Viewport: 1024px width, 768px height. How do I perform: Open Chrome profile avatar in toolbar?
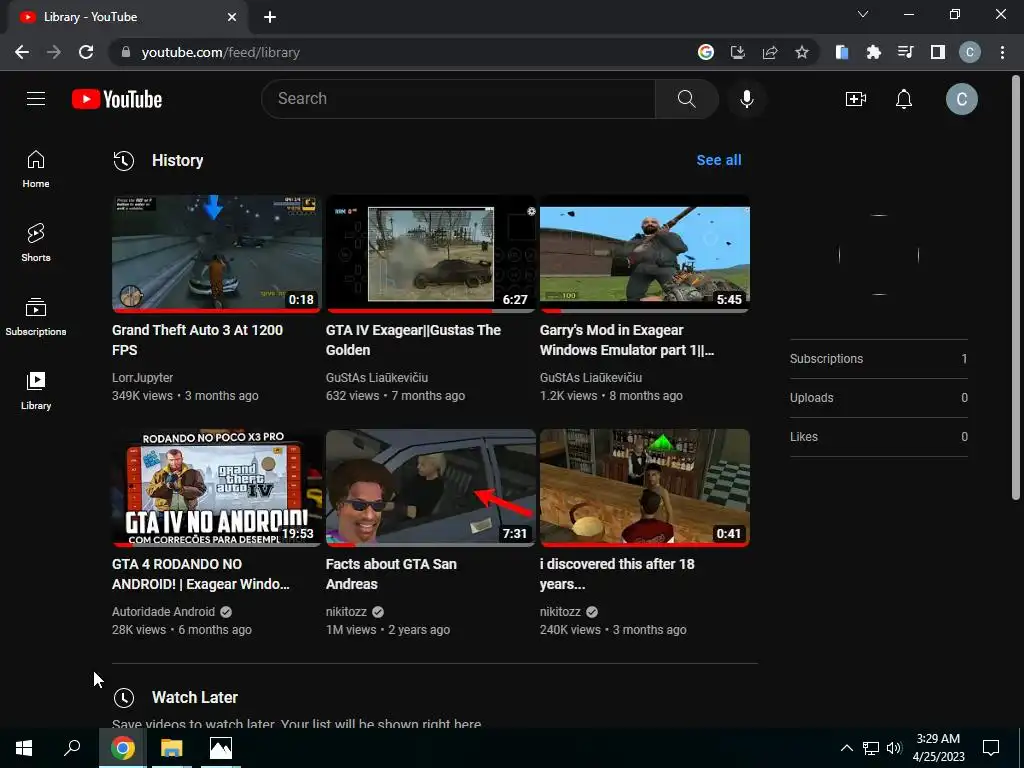tap(970, 52)
